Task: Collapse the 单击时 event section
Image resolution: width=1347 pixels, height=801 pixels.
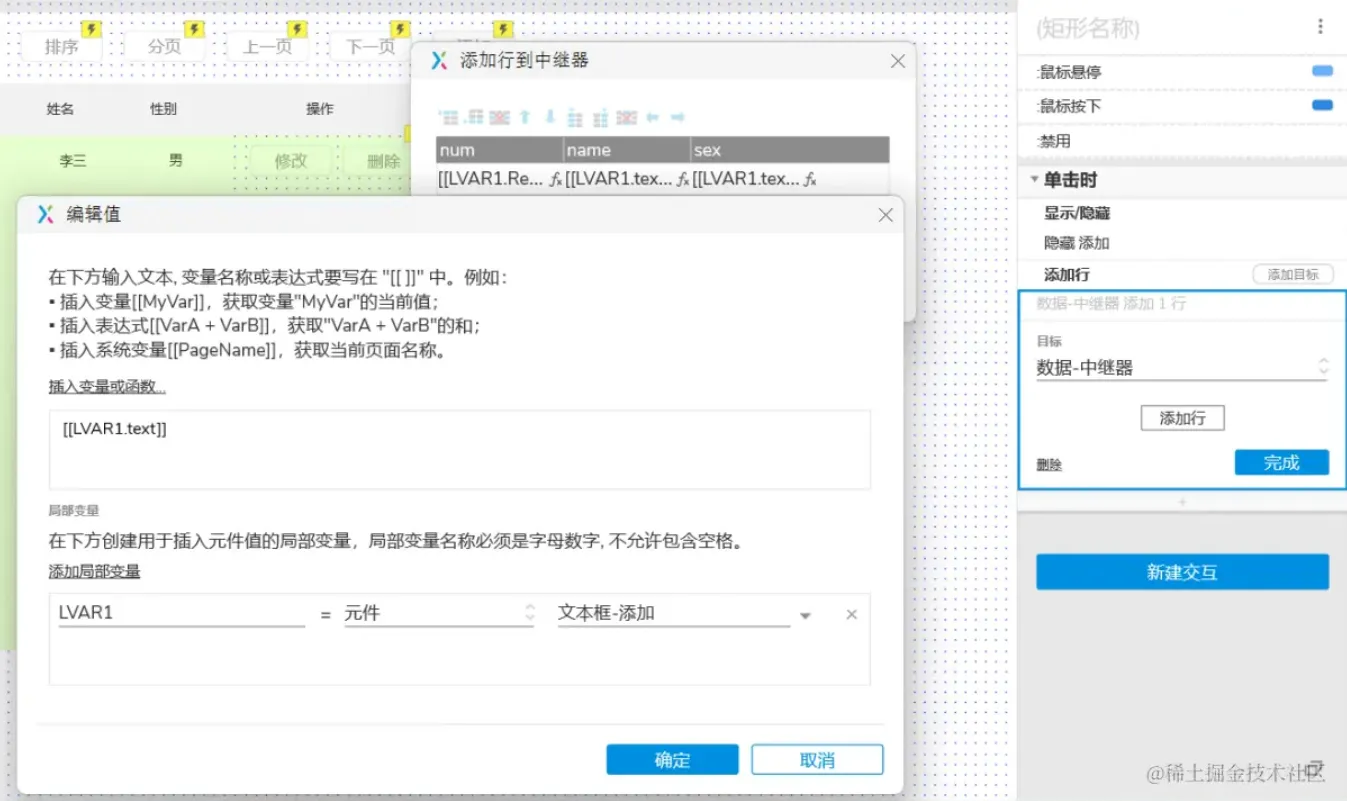Action: click(1034, 180)
